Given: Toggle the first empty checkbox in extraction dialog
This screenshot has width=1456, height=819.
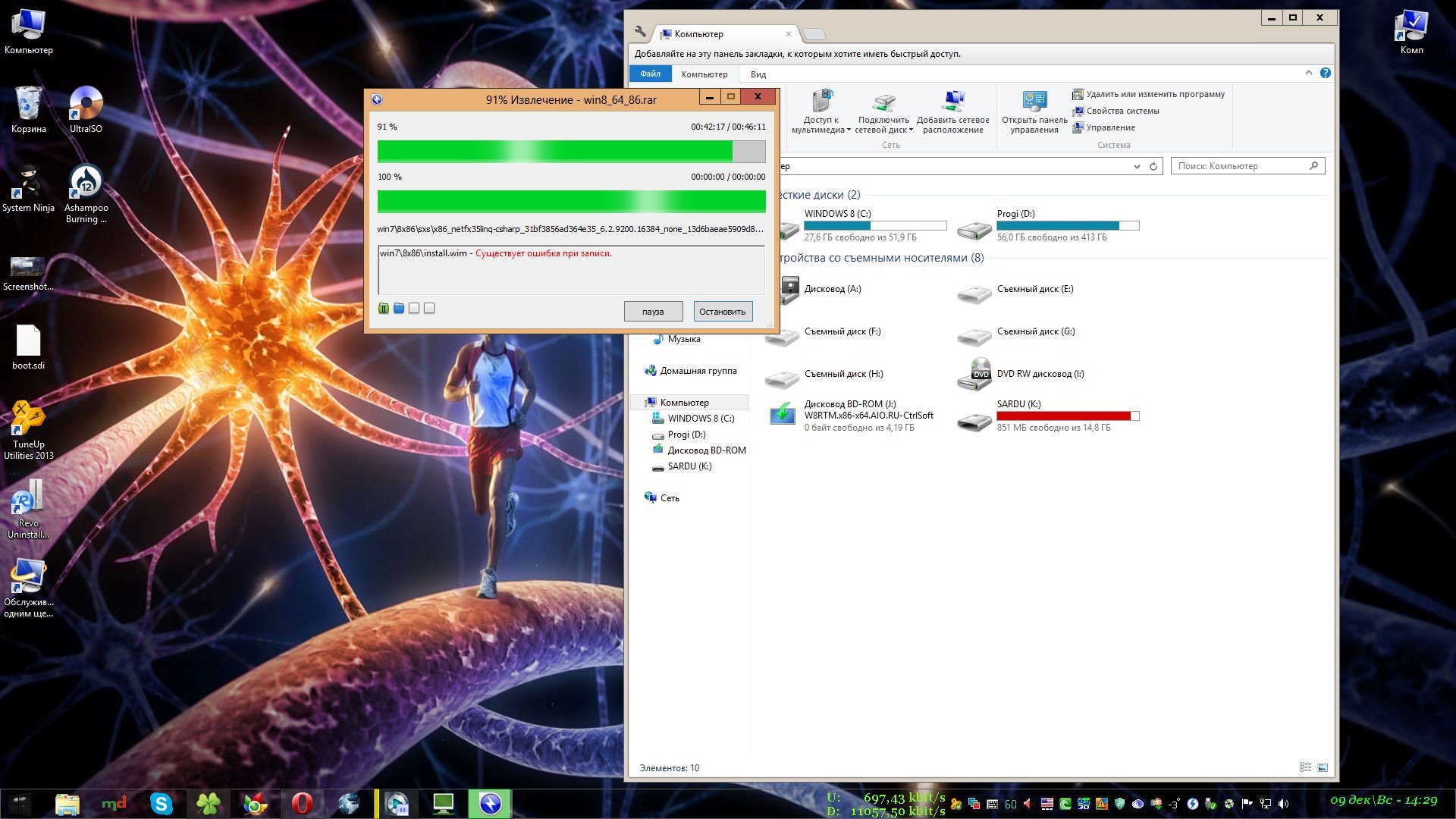Looking at the screenshot, I should click(x=414, y=309).
